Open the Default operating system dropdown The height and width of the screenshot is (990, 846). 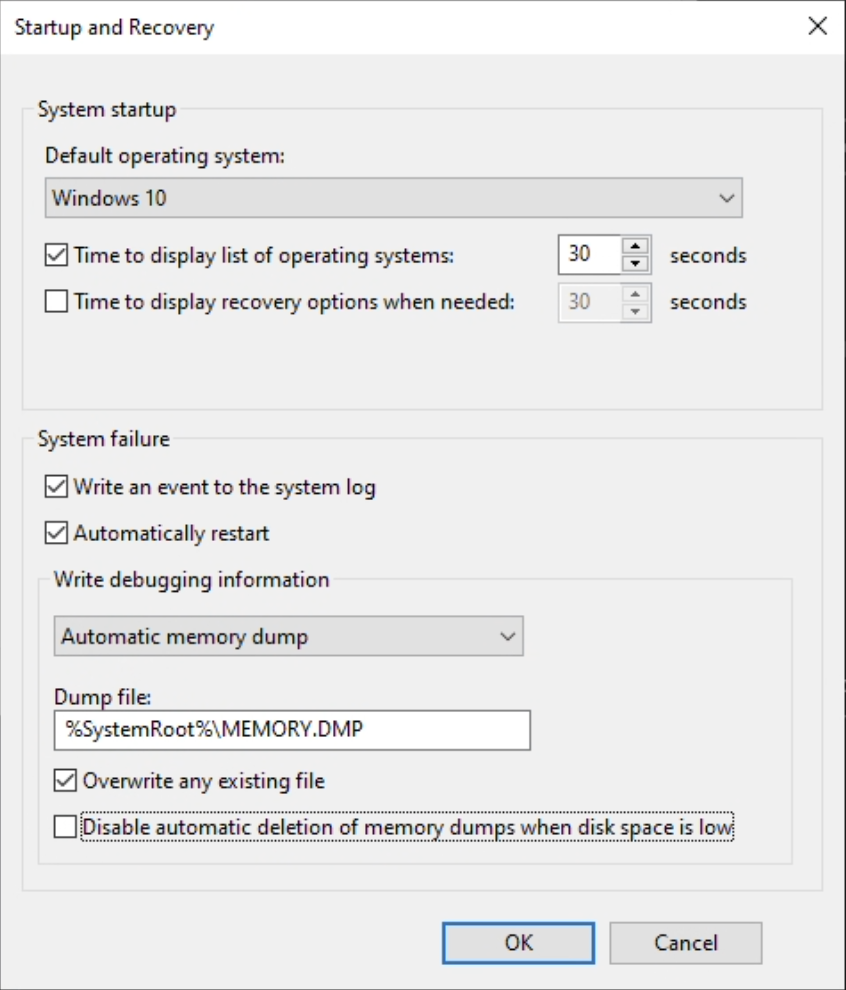click(x=731, y=197)
